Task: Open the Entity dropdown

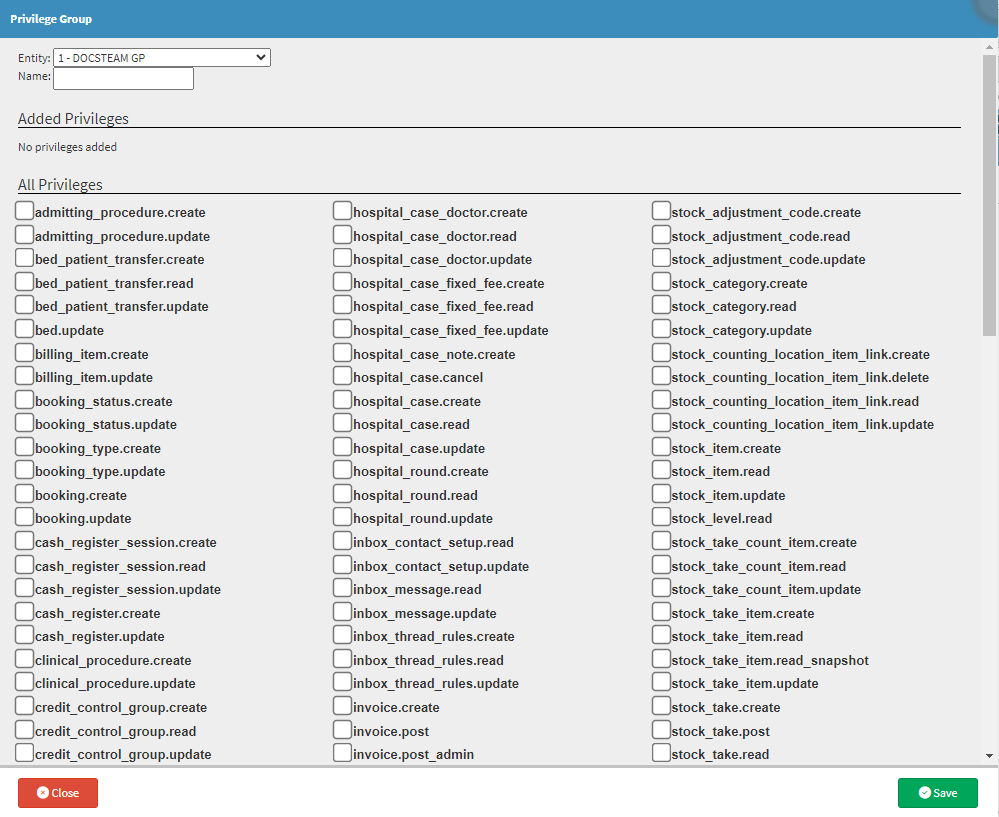Action: coord(161,58)
